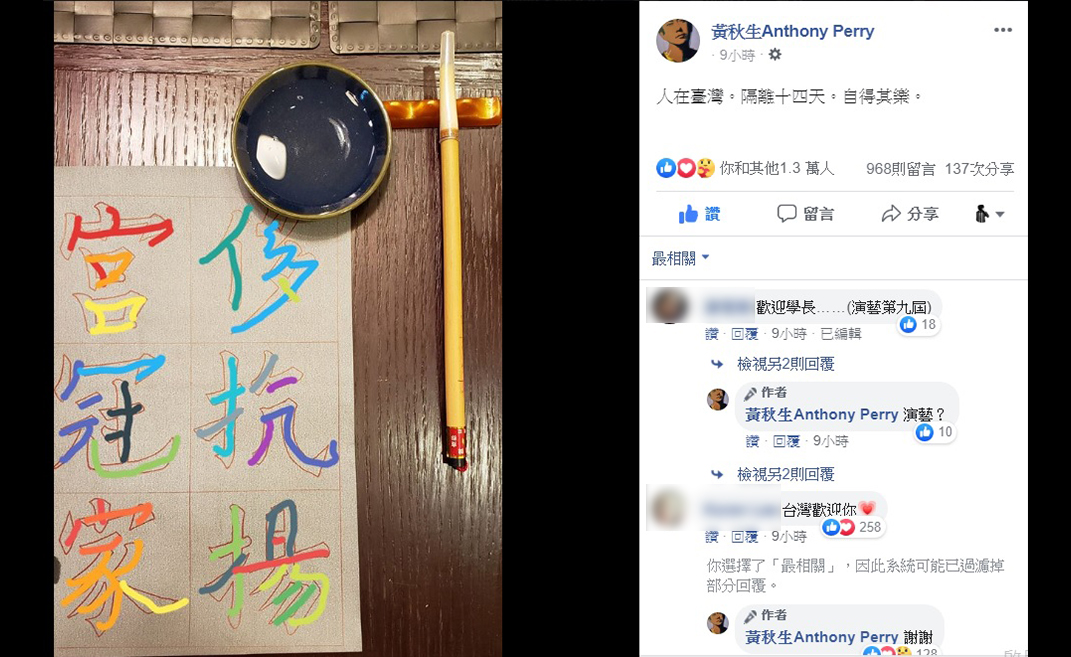This screenshot has width=1071, height=657.
Task: Click the 黃秋生Anthony Perry post author name
Action: click(792, 31)
